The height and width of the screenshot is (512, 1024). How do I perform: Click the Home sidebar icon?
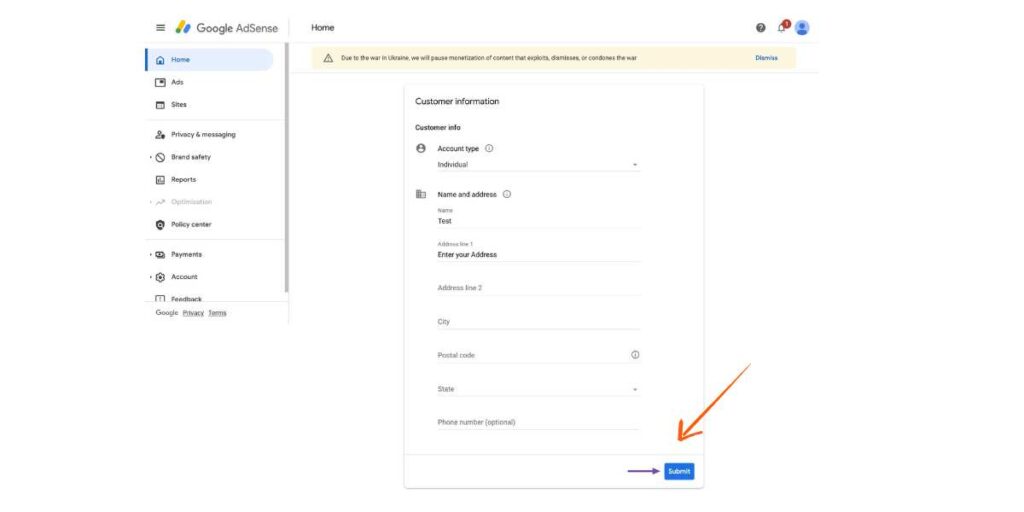pyautogui.click(x=160, y=60)
